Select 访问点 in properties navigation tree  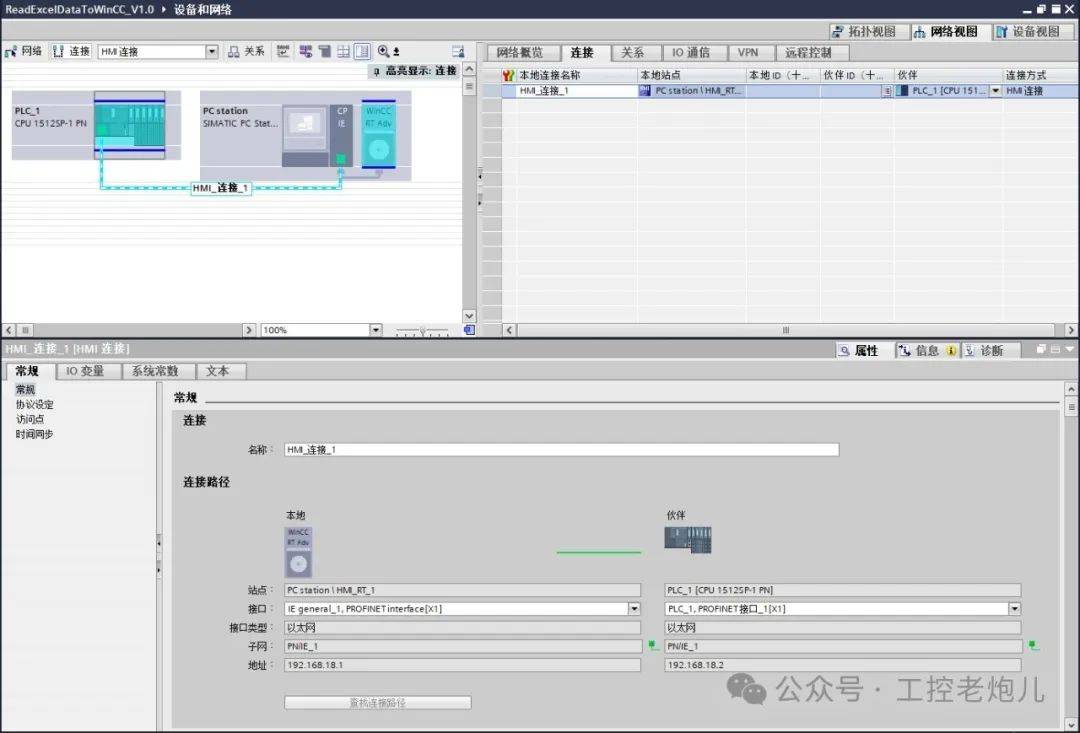click(30, 420)
